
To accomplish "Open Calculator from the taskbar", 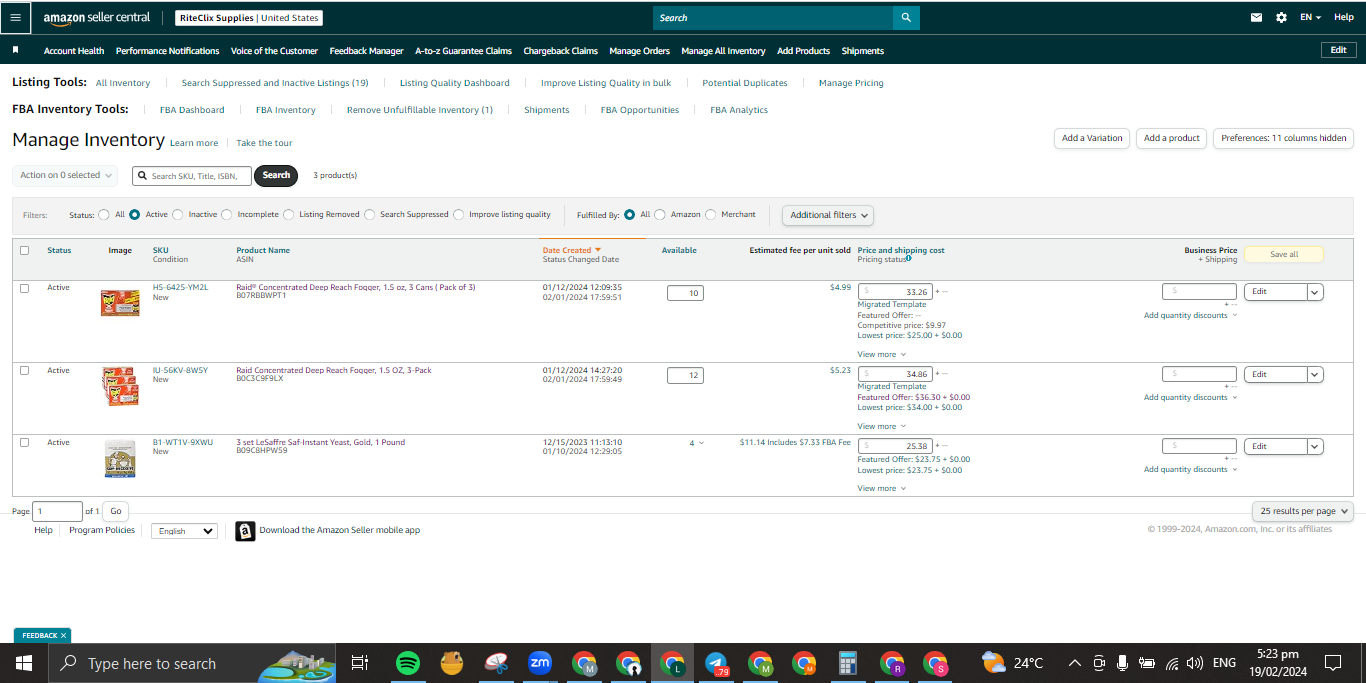I will coord(848,663).
